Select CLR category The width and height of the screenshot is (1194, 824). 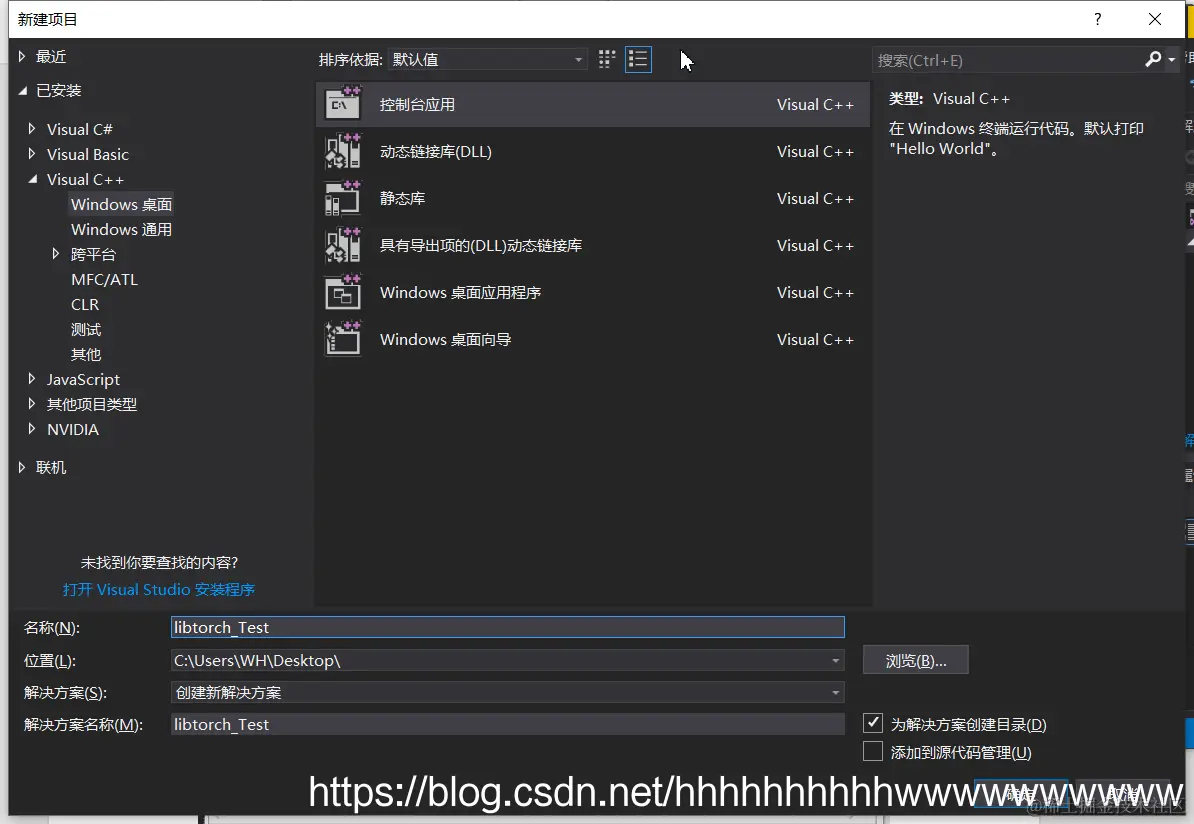point(85,305)
